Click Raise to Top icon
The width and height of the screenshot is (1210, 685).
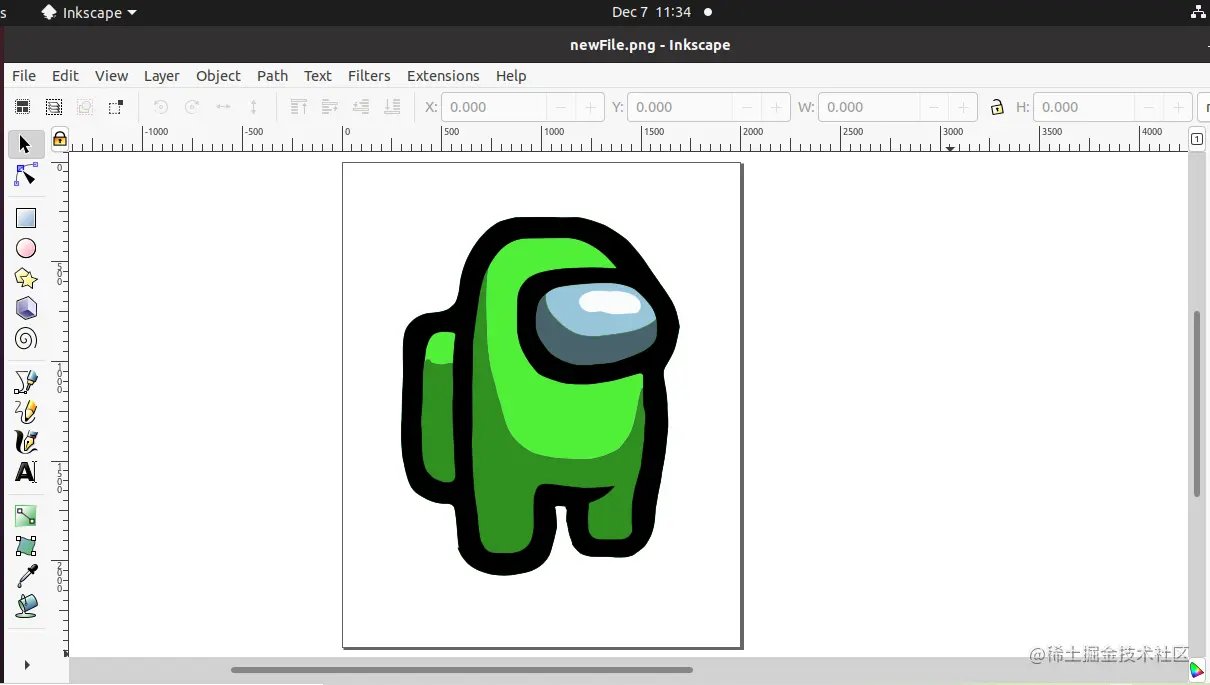pos(298,107)
